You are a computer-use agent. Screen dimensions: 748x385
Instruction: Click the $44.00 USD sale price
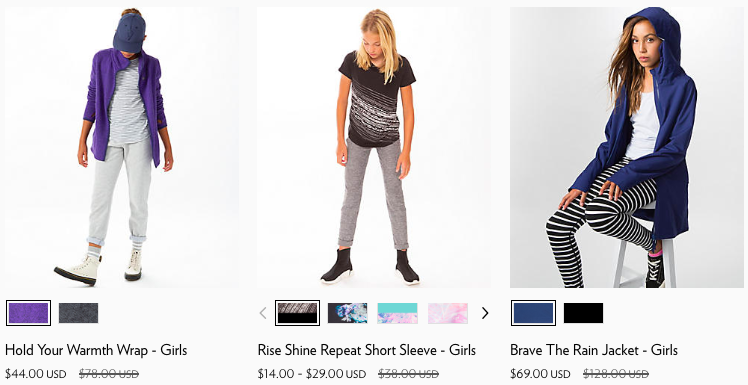click(x=36, y=374)
